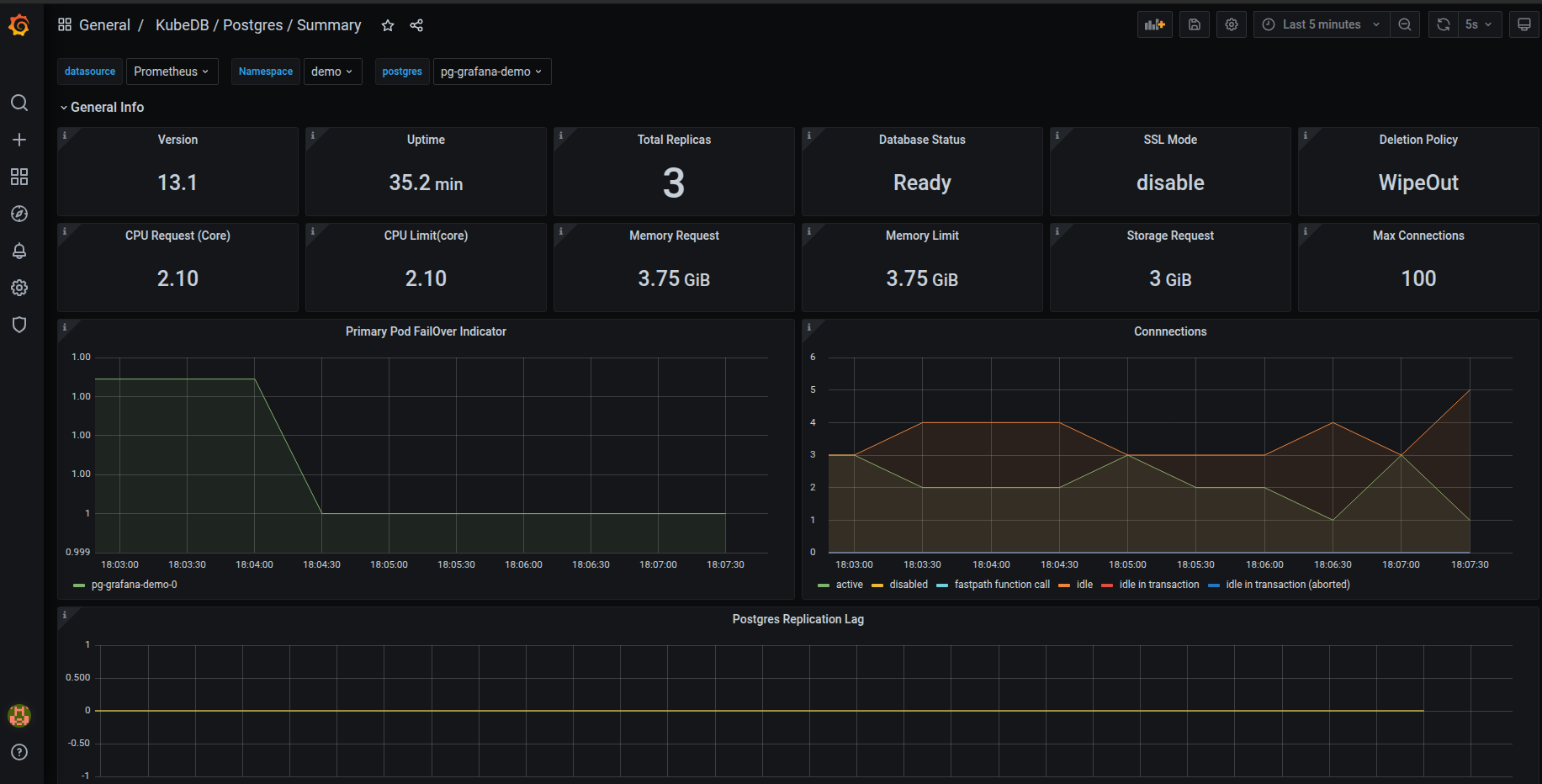
Task: Click the Add panel icon
Action: tap(1155, 24)
